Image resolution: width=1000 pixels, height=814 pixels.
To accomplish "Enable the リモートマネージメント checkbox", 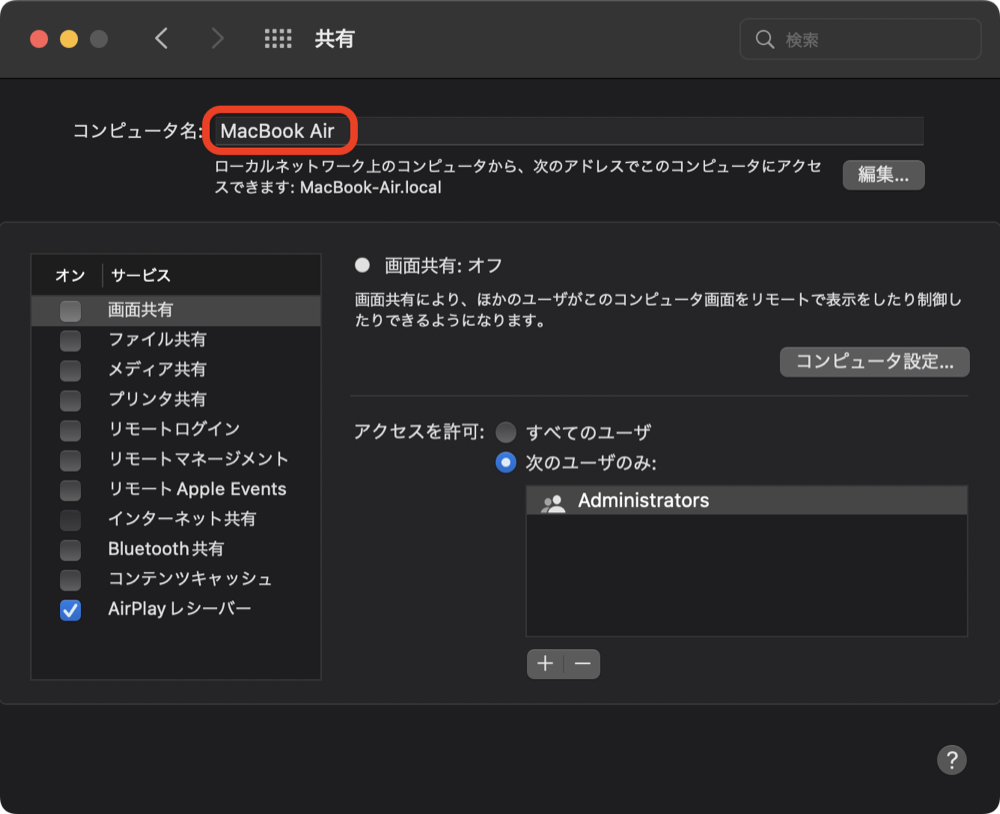I will point(70,460).
